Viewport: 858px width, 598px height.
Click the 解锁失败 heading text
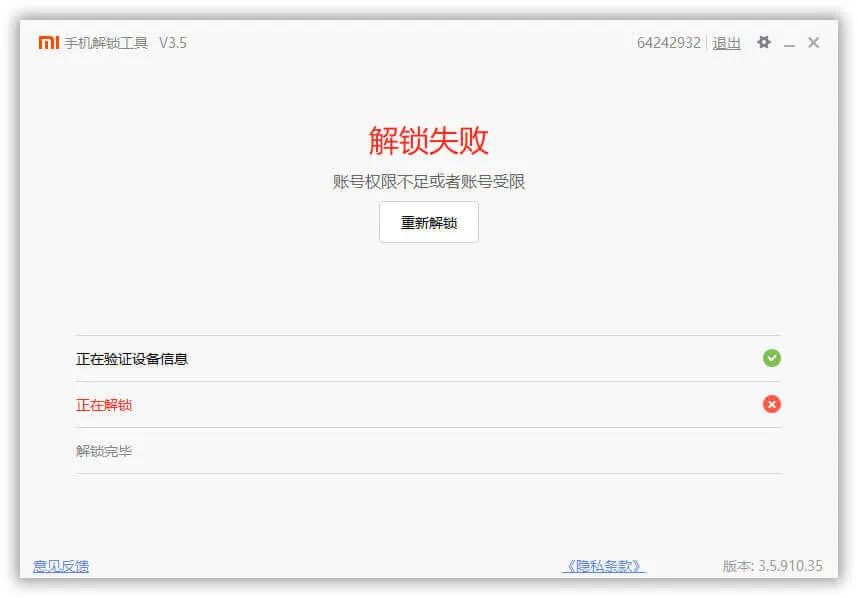(428, 141)
